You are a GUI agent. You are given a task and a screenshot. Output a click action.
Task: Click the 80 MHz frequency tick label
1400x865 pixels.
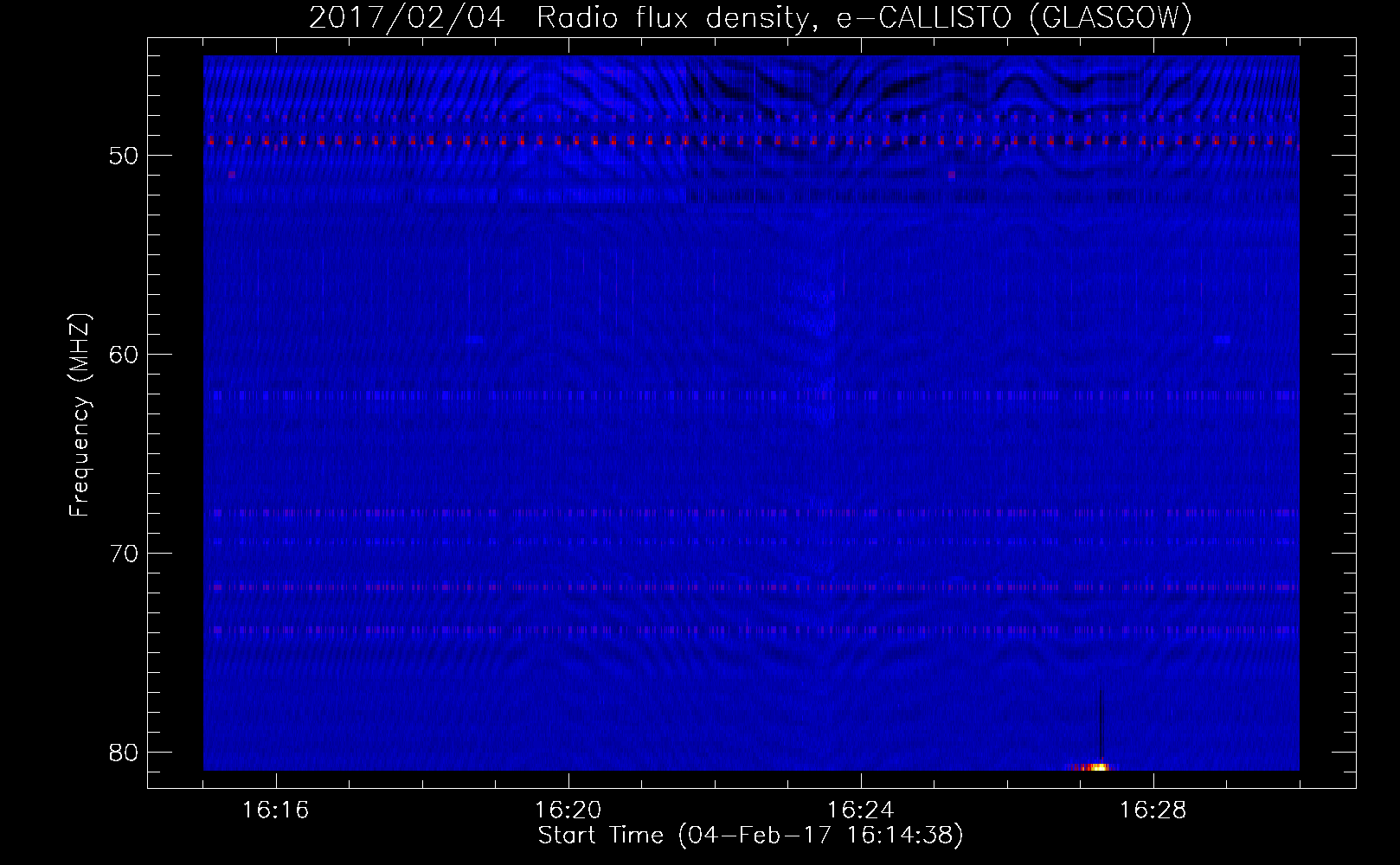point(124,753)
